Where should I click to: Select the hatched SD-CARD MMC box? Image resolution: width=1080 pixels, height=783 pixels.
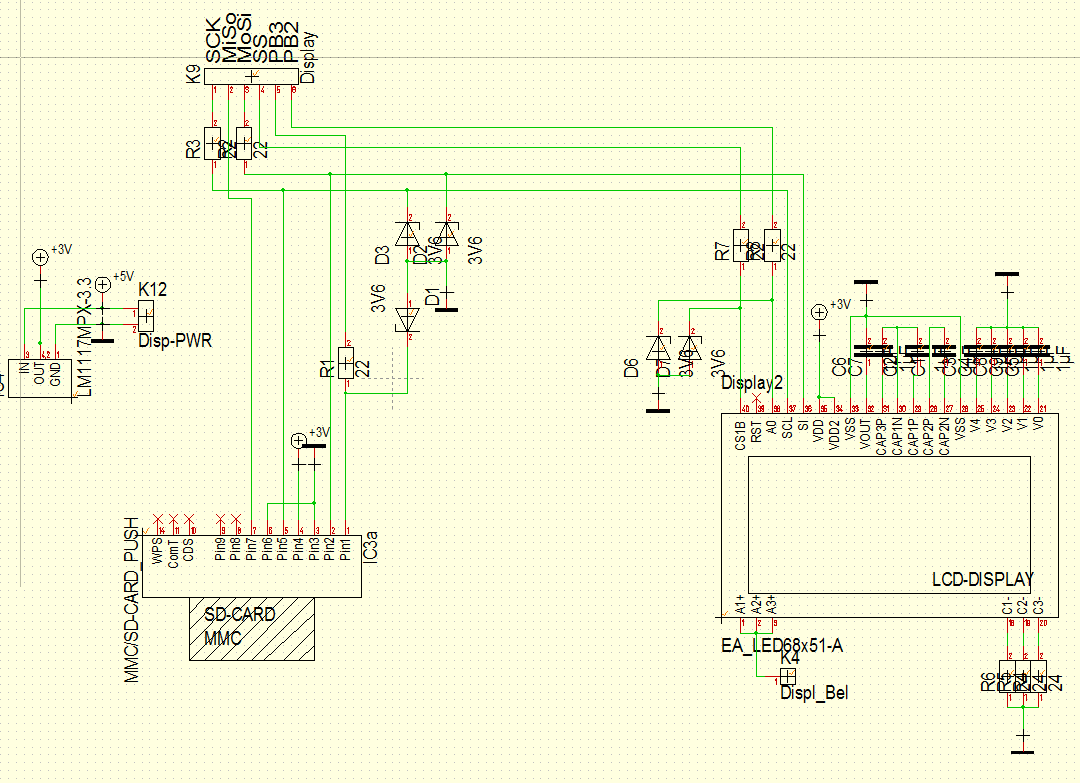point(252,629)
